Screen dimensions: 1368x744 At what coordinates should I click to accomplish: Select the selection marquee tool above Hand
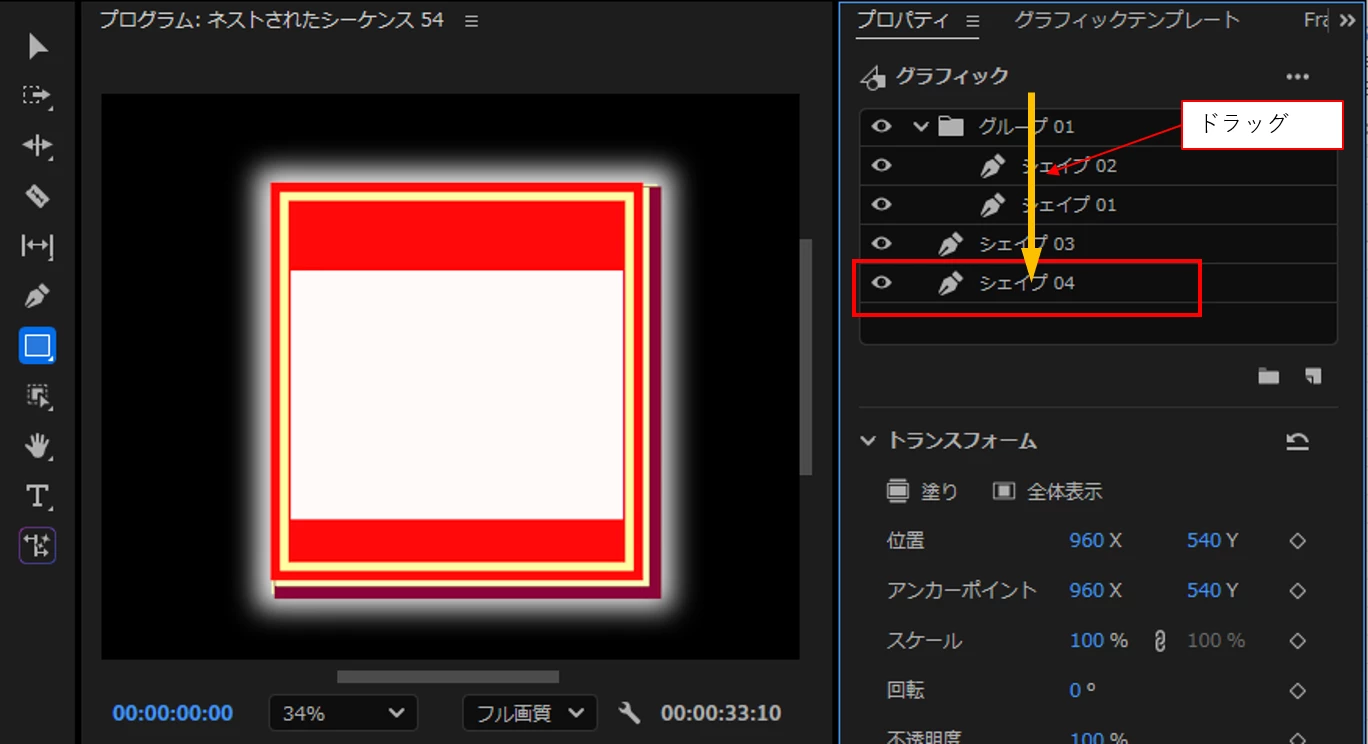38,396
